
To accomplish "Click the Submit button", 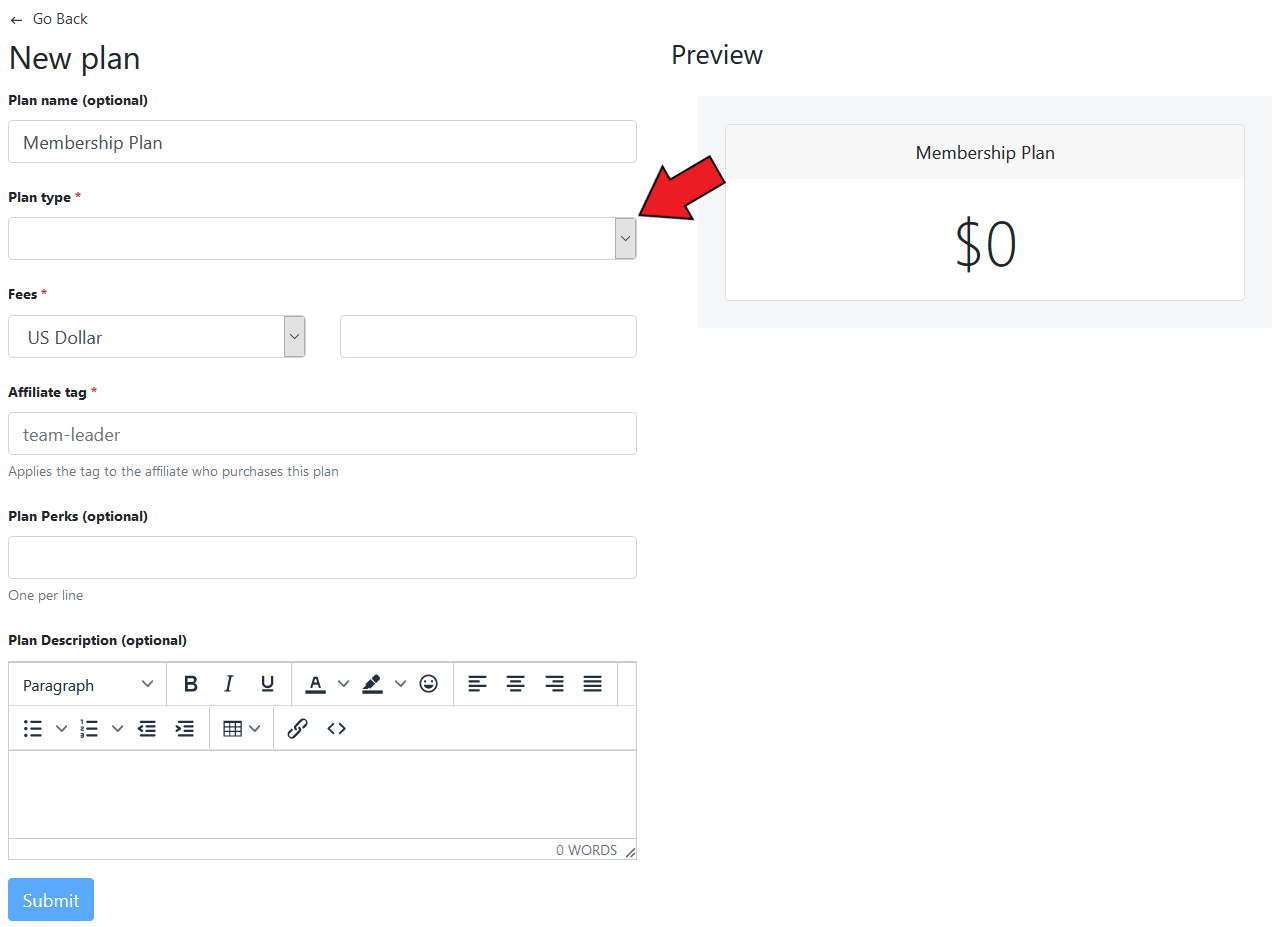I will click(51, 900).
